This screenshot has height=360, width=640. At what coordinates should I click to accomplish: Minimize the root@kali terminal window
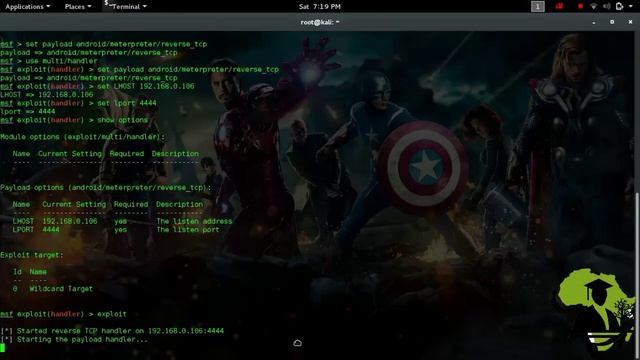(x=593, y=22)
